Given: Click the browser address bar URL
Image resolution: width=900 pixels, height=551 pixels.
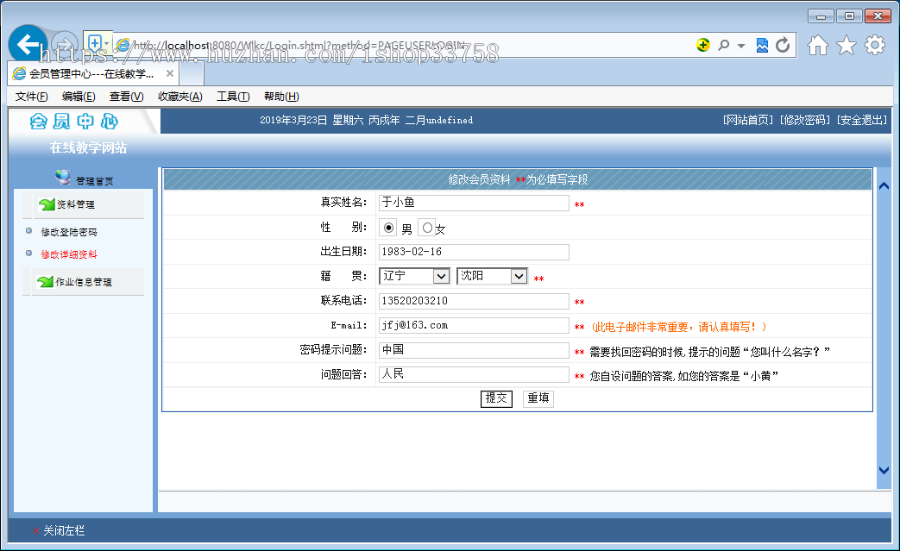Looking at the screenshot, I should tap(298, 45).
